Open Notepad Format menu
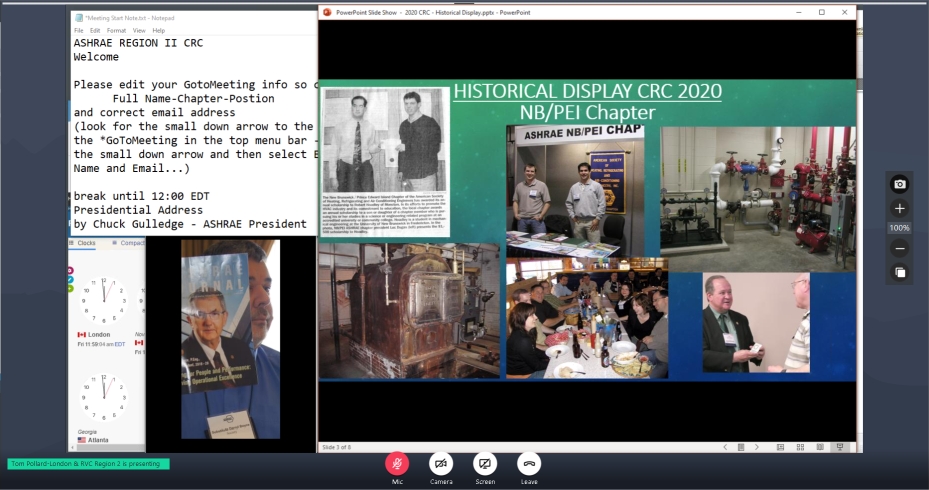This screenshot has height=490, width=929. [116, 31]
